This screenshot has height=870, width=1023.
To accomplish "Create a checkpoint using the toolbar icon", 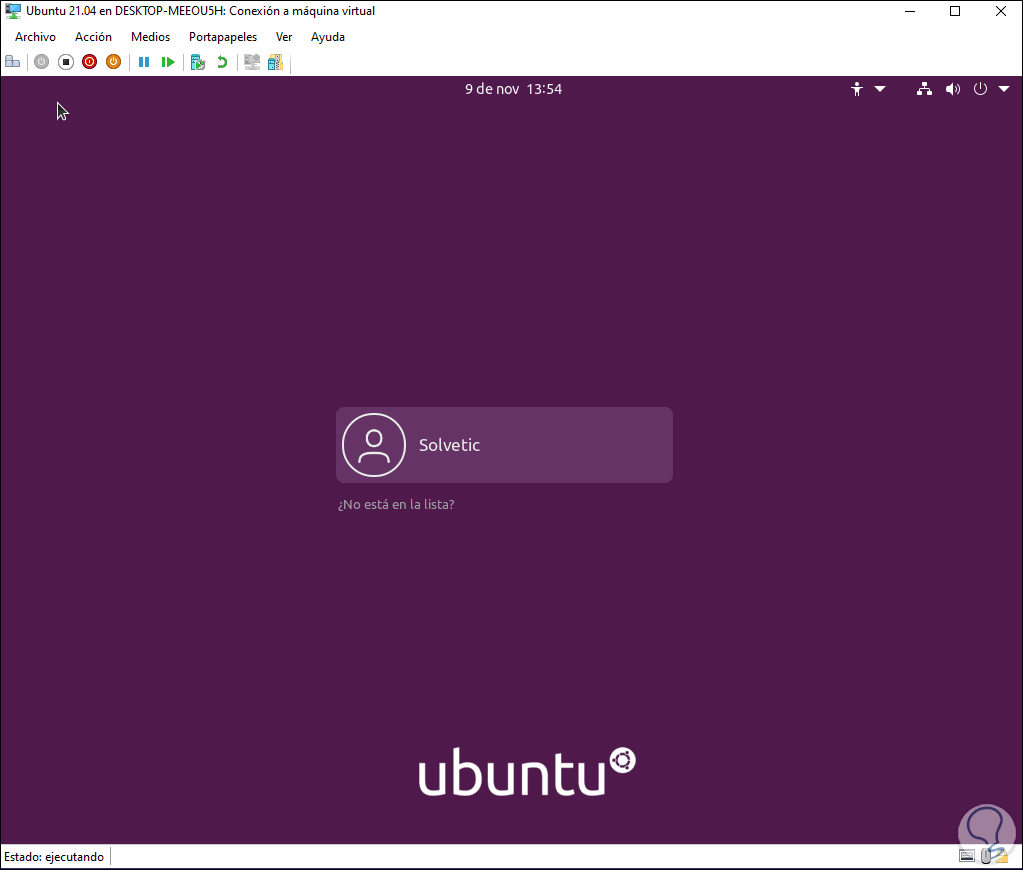I will 198,62.
